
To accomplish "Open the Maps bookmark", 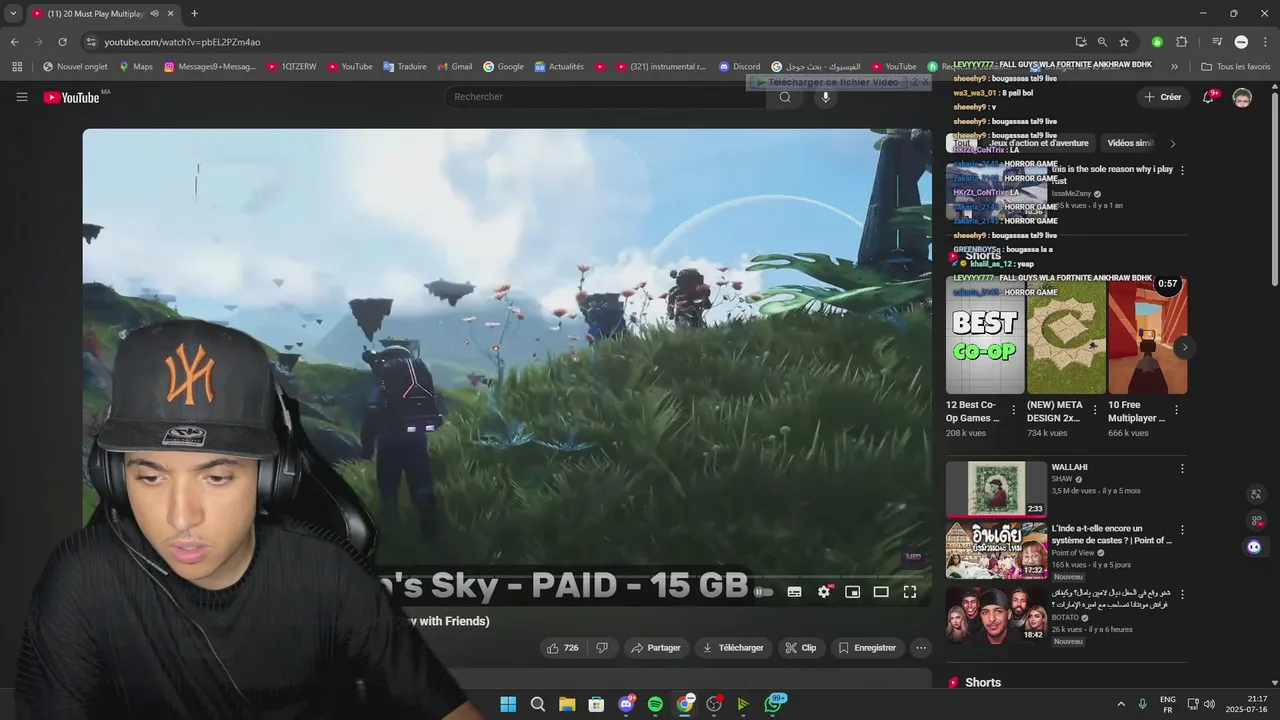I will (x=136, y=67).
